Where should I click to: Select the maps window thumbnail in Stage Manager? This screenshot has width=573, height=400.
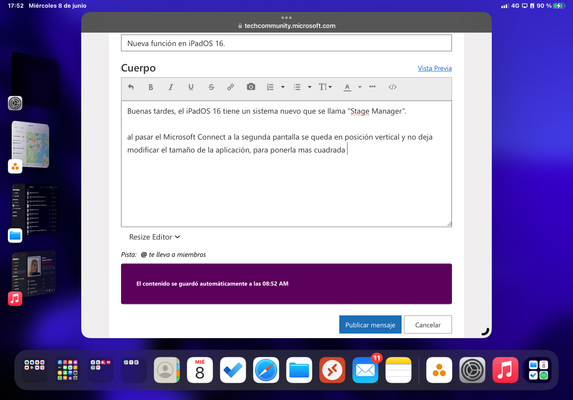coord(31,145)
